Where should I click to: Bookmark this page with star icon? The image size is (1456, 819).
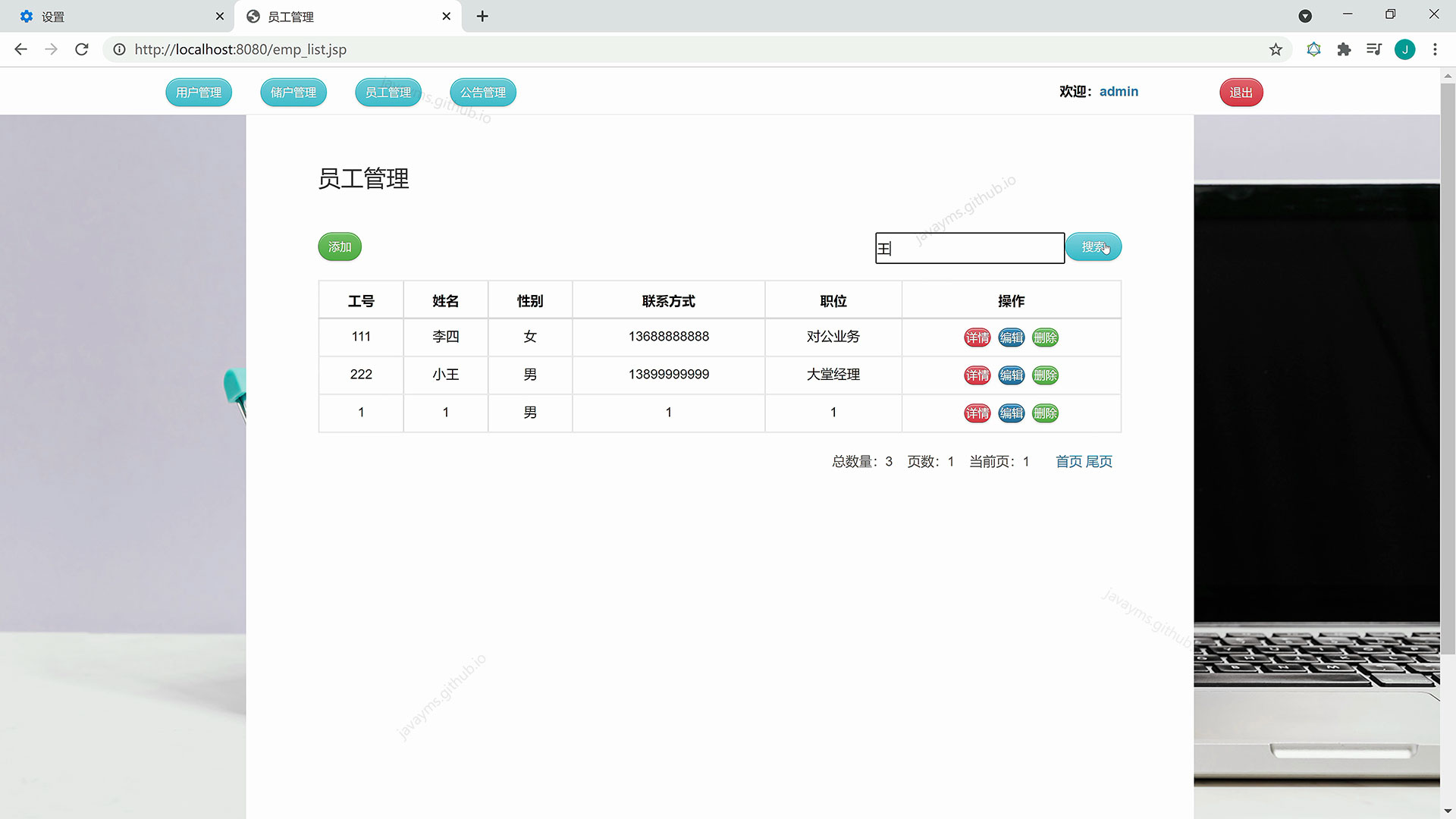coord(1276,49)
